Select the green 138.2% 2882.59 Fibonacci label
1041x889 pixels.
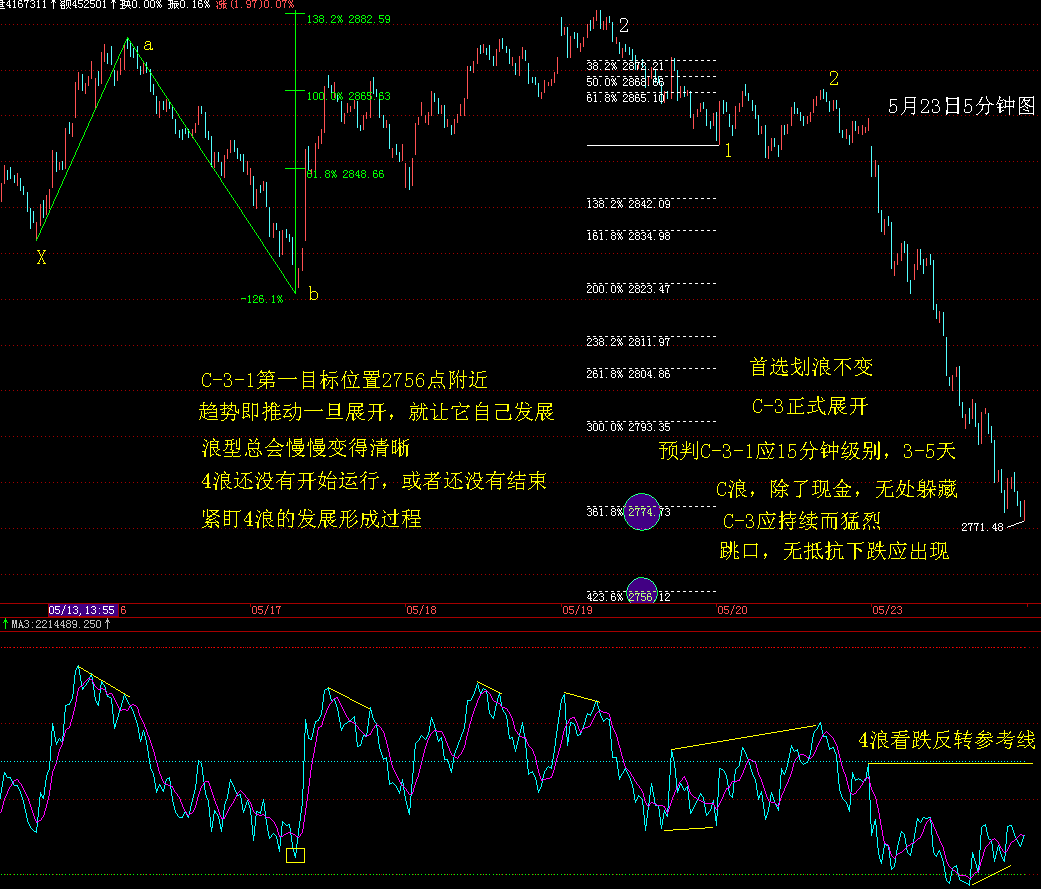[x=349, y=20]
